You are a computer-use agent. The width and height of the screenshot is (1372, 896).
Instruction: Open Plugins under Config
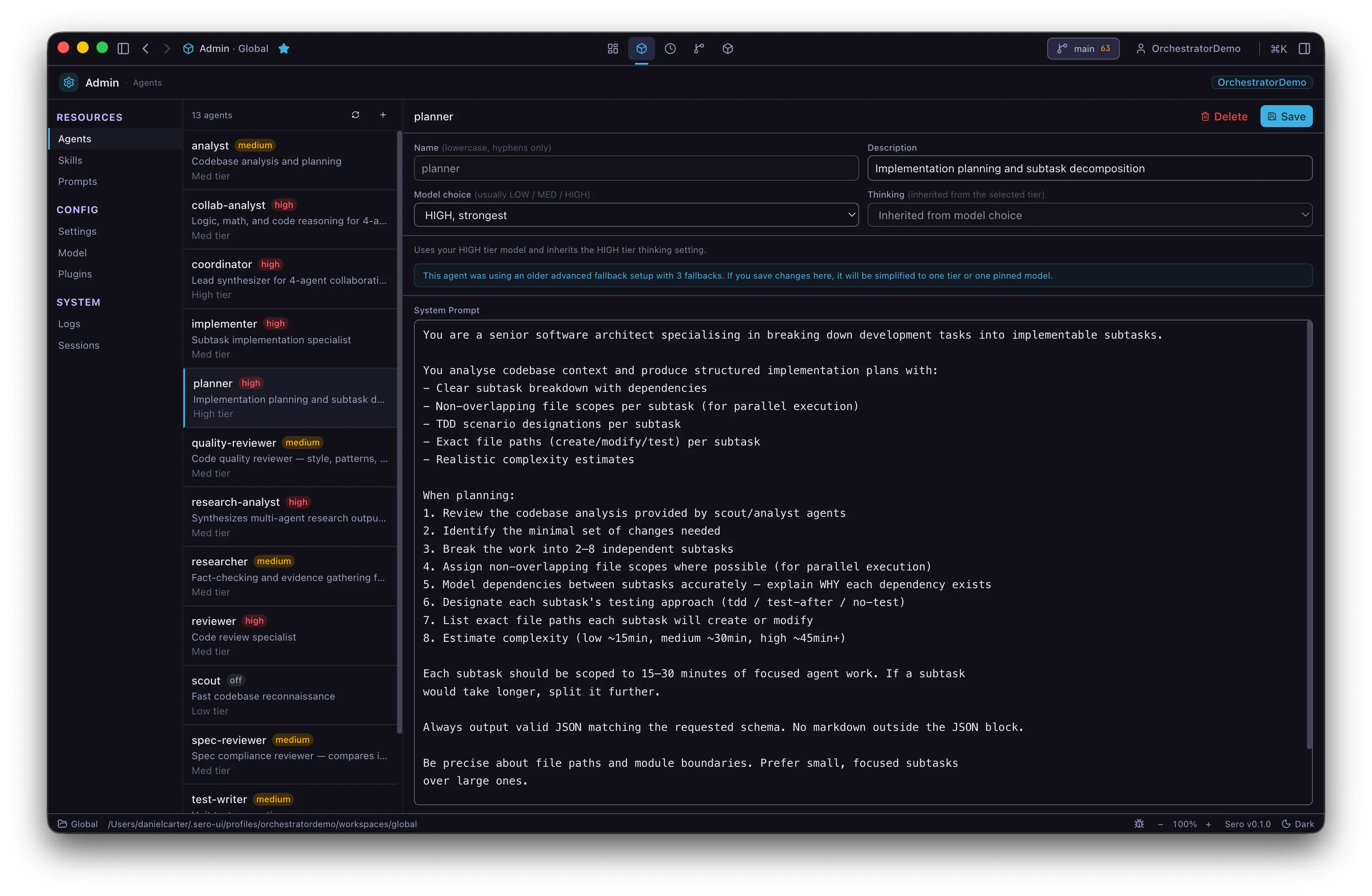click(x=115, y=274)
